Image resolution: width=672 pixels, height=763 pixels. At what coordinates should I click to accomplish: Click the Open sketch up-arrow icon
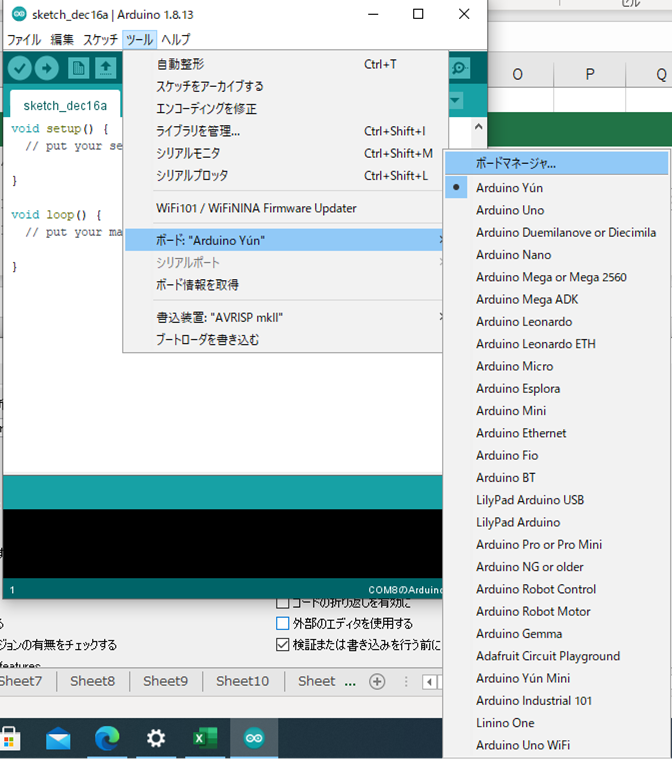(105, 68)
